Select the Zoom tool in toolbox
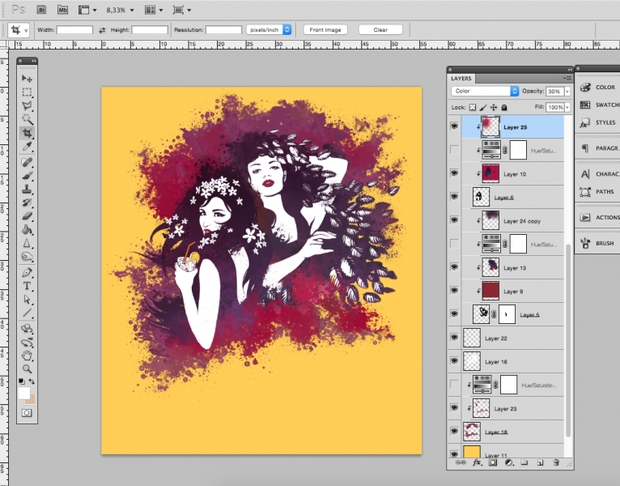Screen dimensions: 620x486 pyautogui.click(x=28, y=368)
